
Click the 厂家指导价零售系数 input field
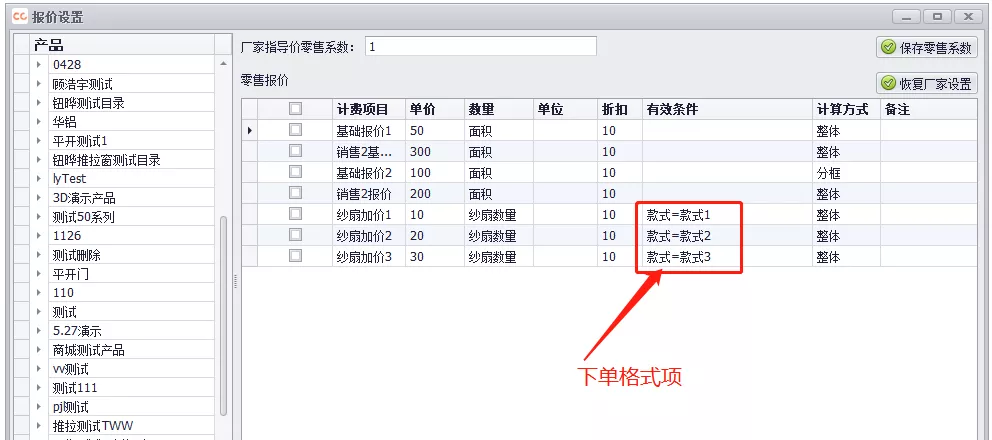point(480,47)
